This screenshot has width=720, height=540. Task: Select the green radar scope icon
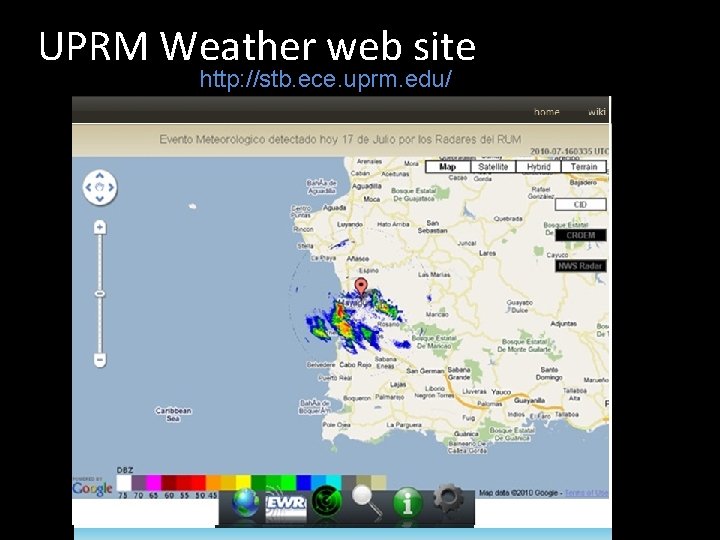326,501
